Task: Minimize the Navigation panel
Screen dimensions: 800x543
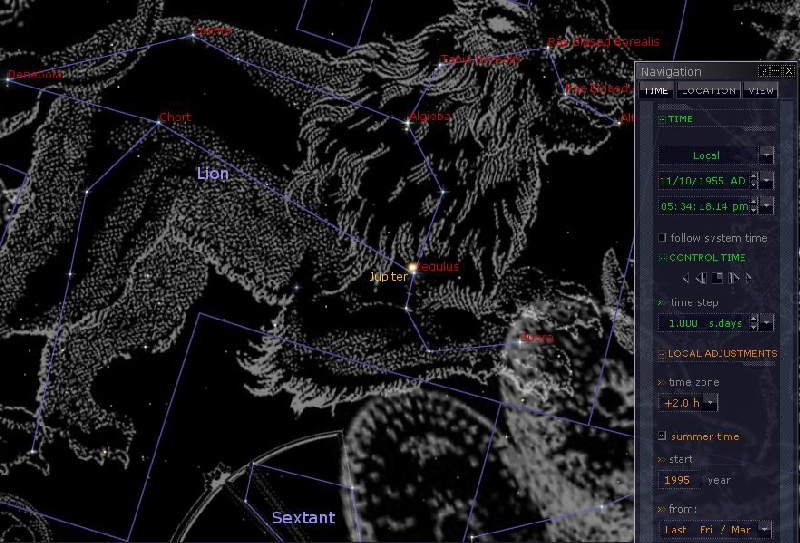Action: 777,71
